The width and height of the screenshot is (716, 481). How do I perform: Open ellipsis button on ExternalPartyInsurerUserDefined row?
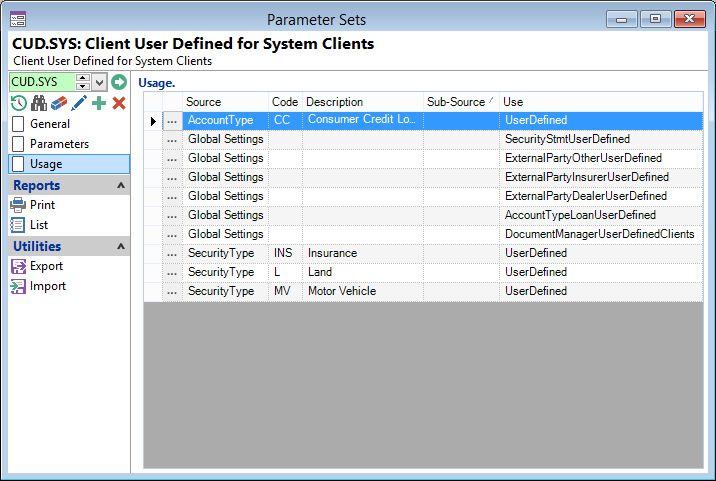[x=172, y=178]
